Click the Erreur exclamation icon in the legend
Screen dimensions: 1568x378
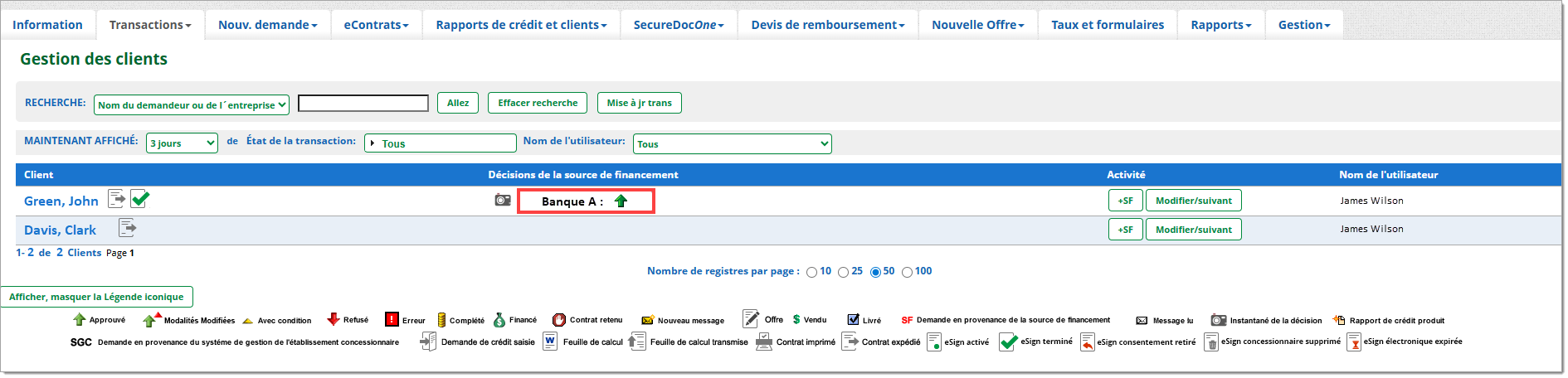tap(392, 320)
